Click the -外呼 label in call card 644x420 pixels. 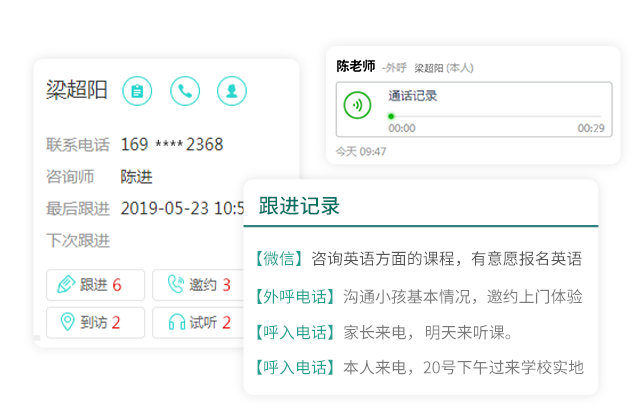point(394,68)
